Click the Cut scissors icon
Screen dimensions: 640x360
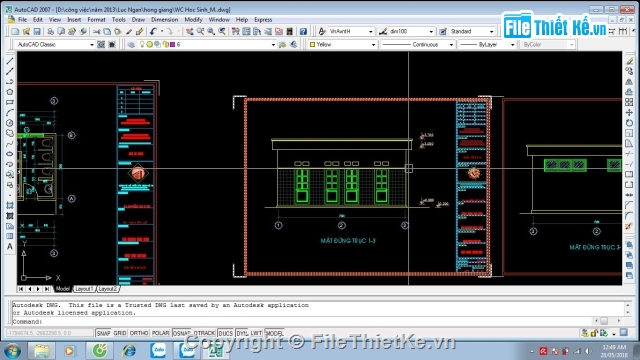pyautogui.click(x=96, y=31)
